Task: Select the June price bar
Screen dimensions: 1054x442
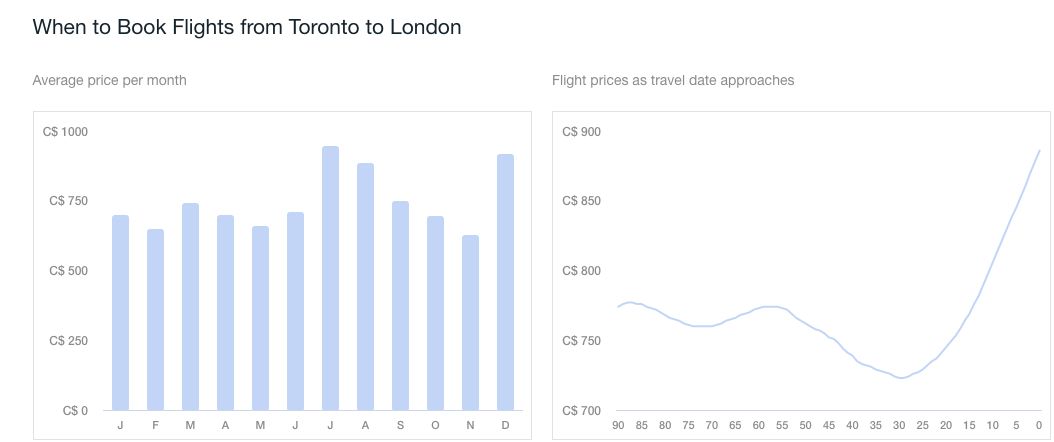Action: (x=295, y=311)
